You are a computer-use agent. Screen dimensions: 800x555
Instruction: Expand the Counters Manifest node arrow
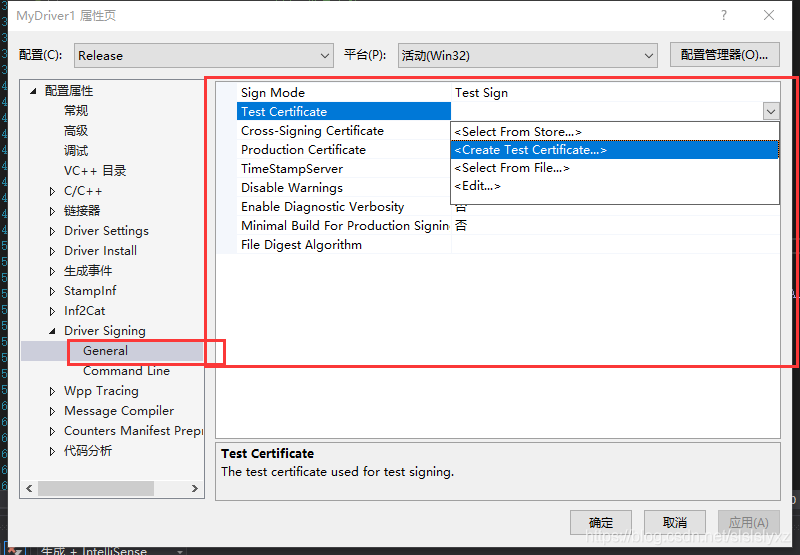point(52,431)
